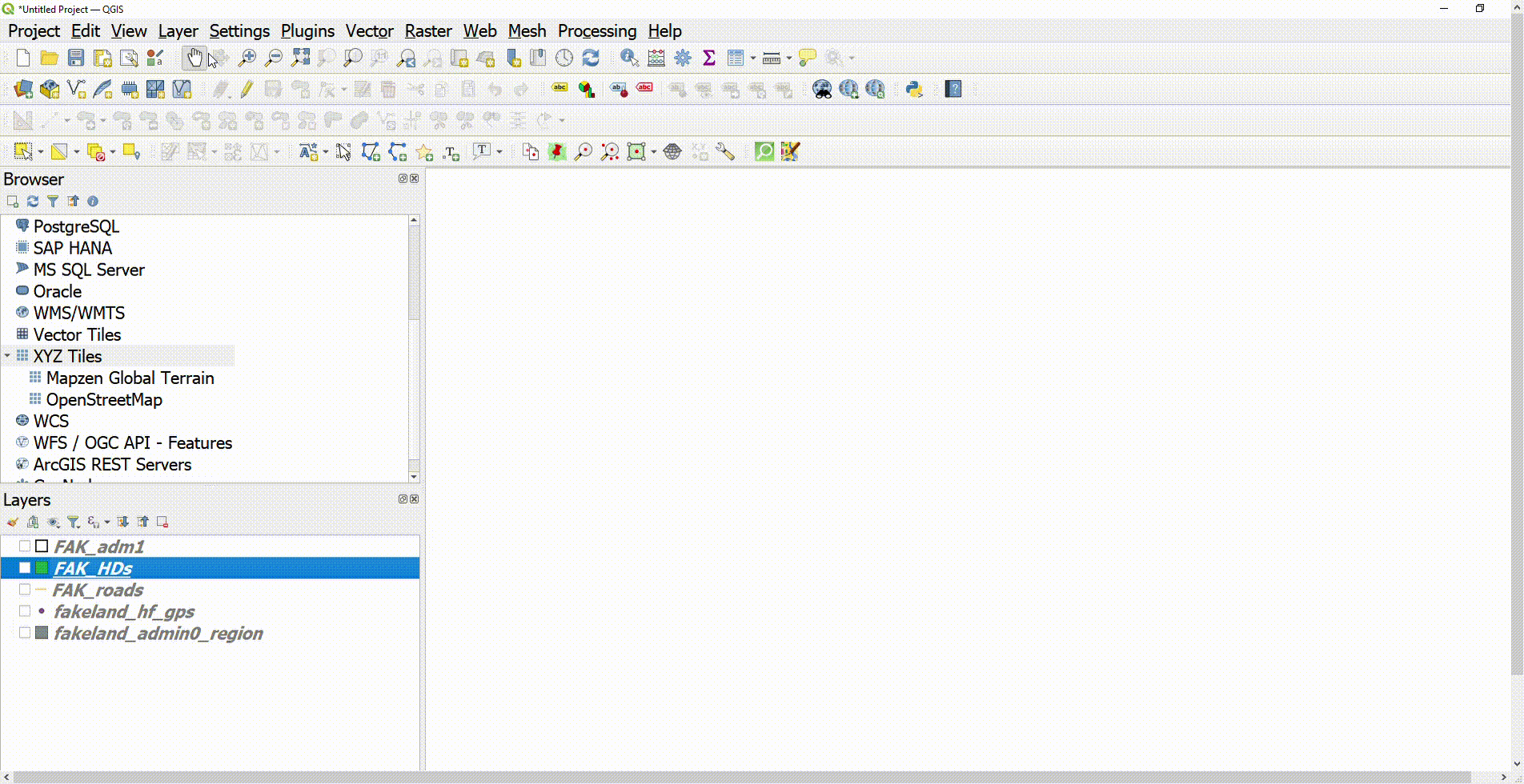Select OpenStreetMap under XYZ Tiles

(x=104, y=399)
